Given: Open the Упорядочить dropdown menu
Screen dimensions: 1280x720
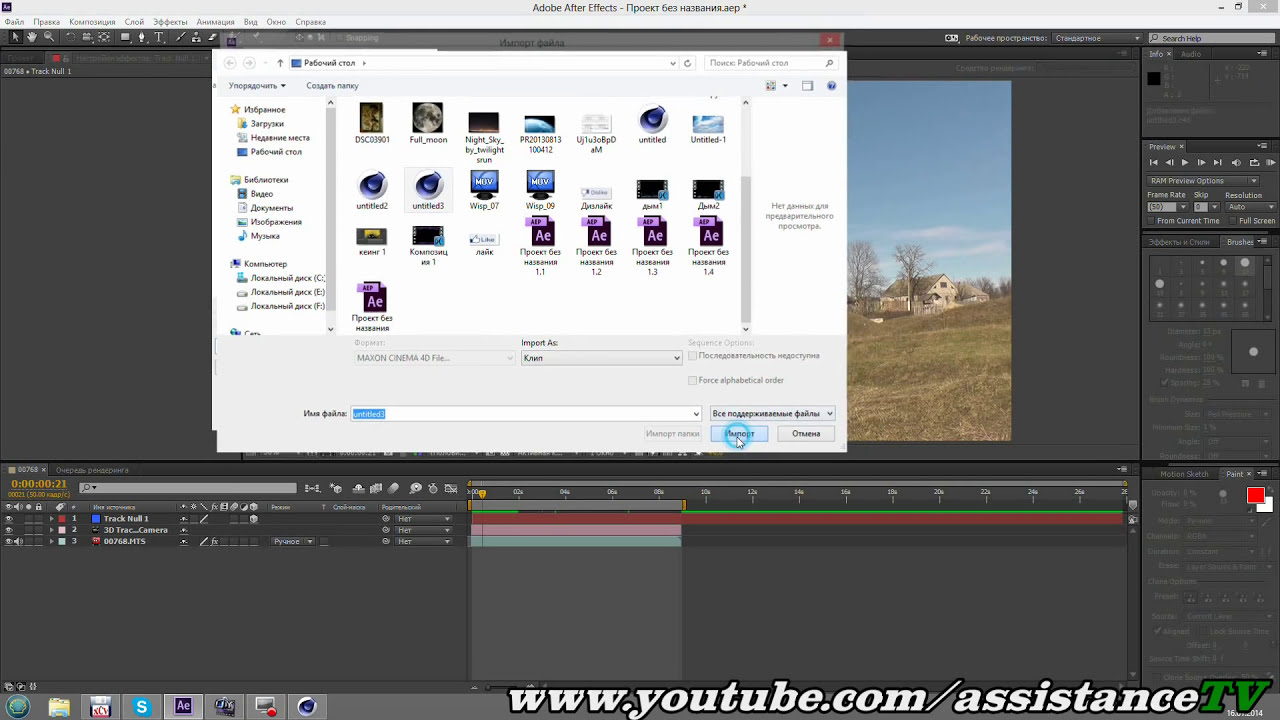Looking at the screenshot, I should coord(257,86).
